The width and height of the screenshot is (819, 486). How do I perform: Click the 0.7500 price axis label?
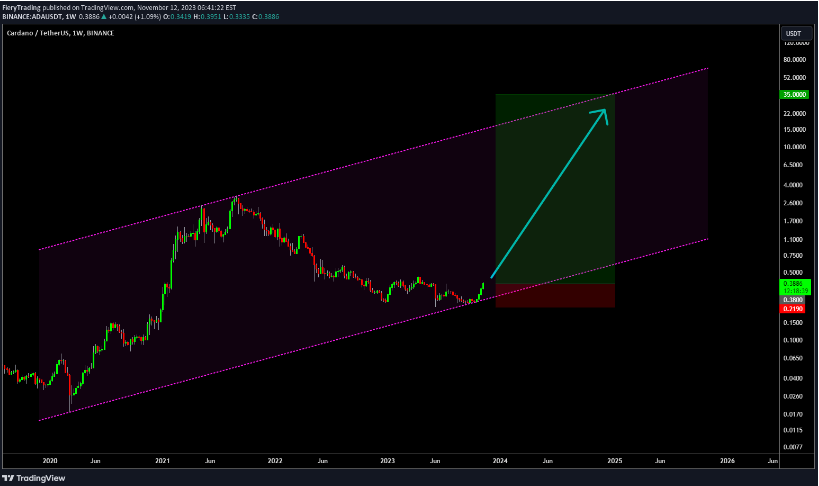(793, 256)
